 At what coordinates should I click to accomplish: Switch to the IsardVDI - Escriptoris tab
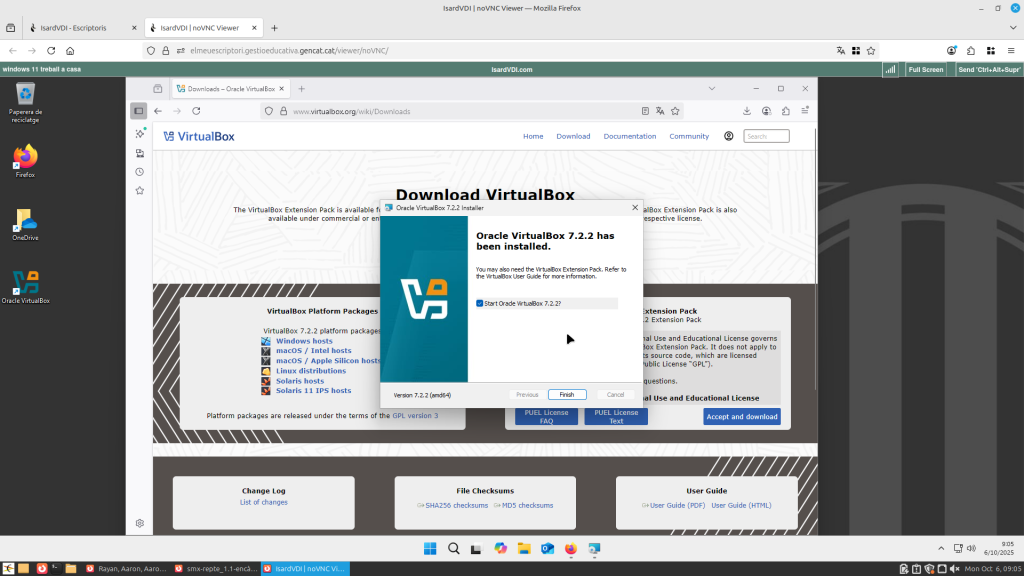(82, 28)
